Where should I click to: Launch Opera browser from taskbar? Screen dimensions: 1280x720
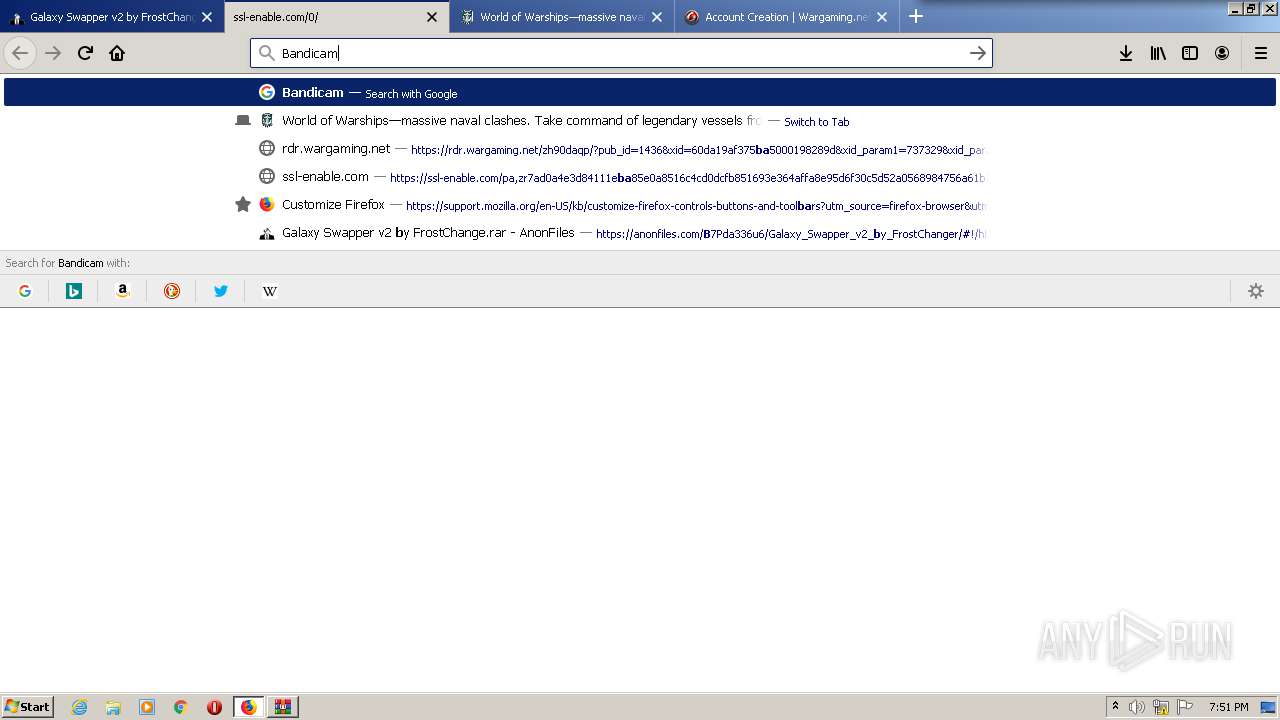point(214,707)
